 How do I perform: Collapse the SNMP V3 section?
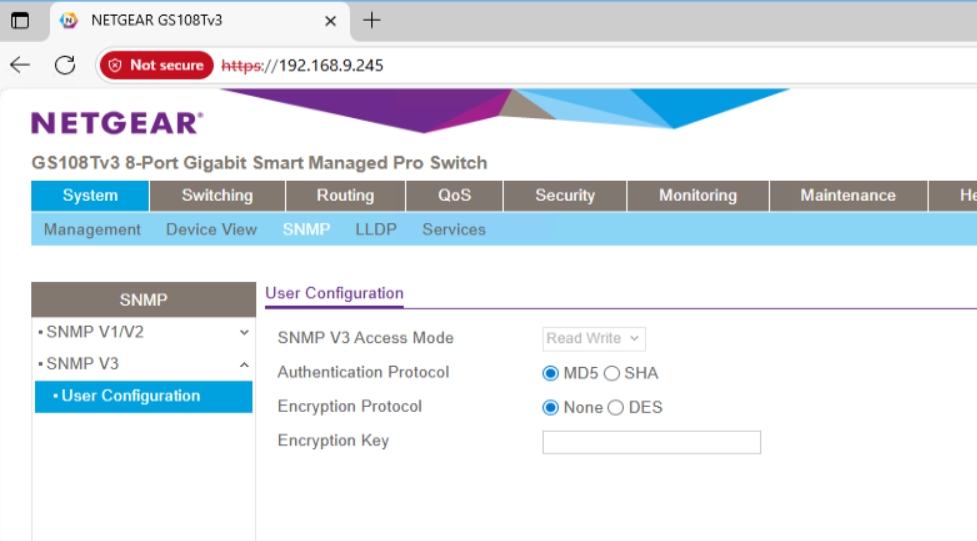(x=143, y=364)
